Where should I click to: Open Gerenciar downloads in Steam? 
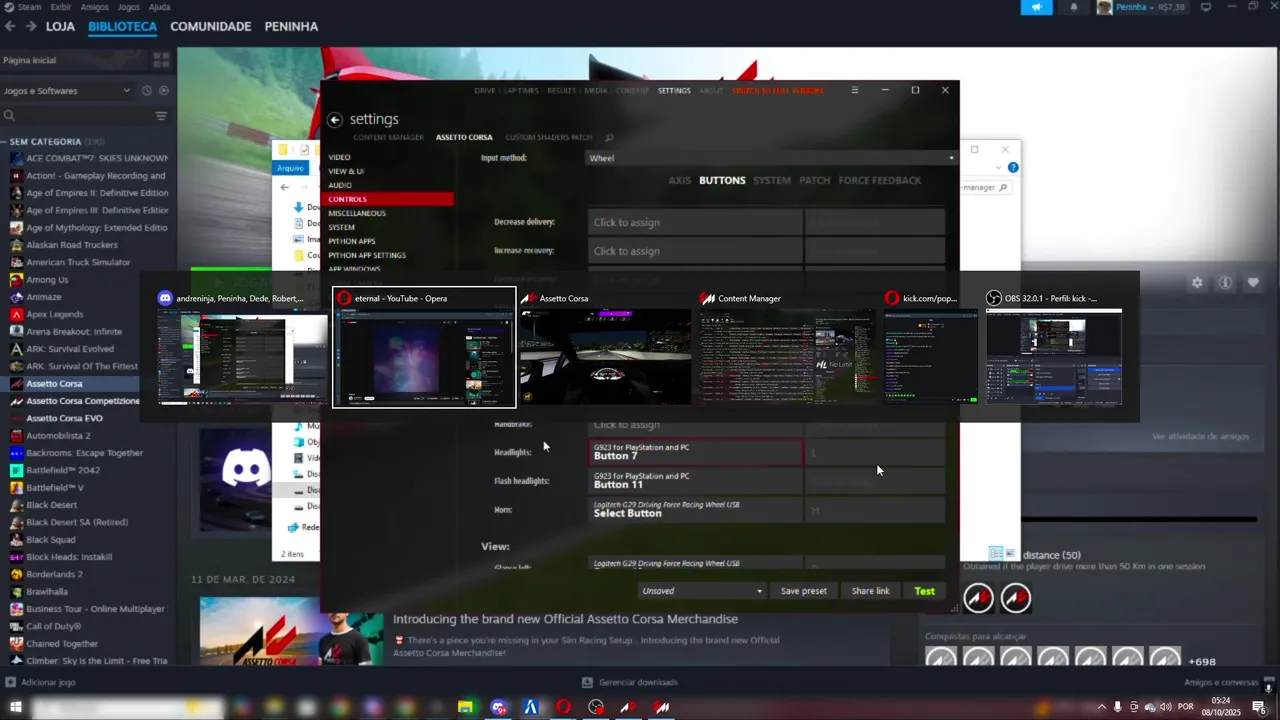coord(630,682)
